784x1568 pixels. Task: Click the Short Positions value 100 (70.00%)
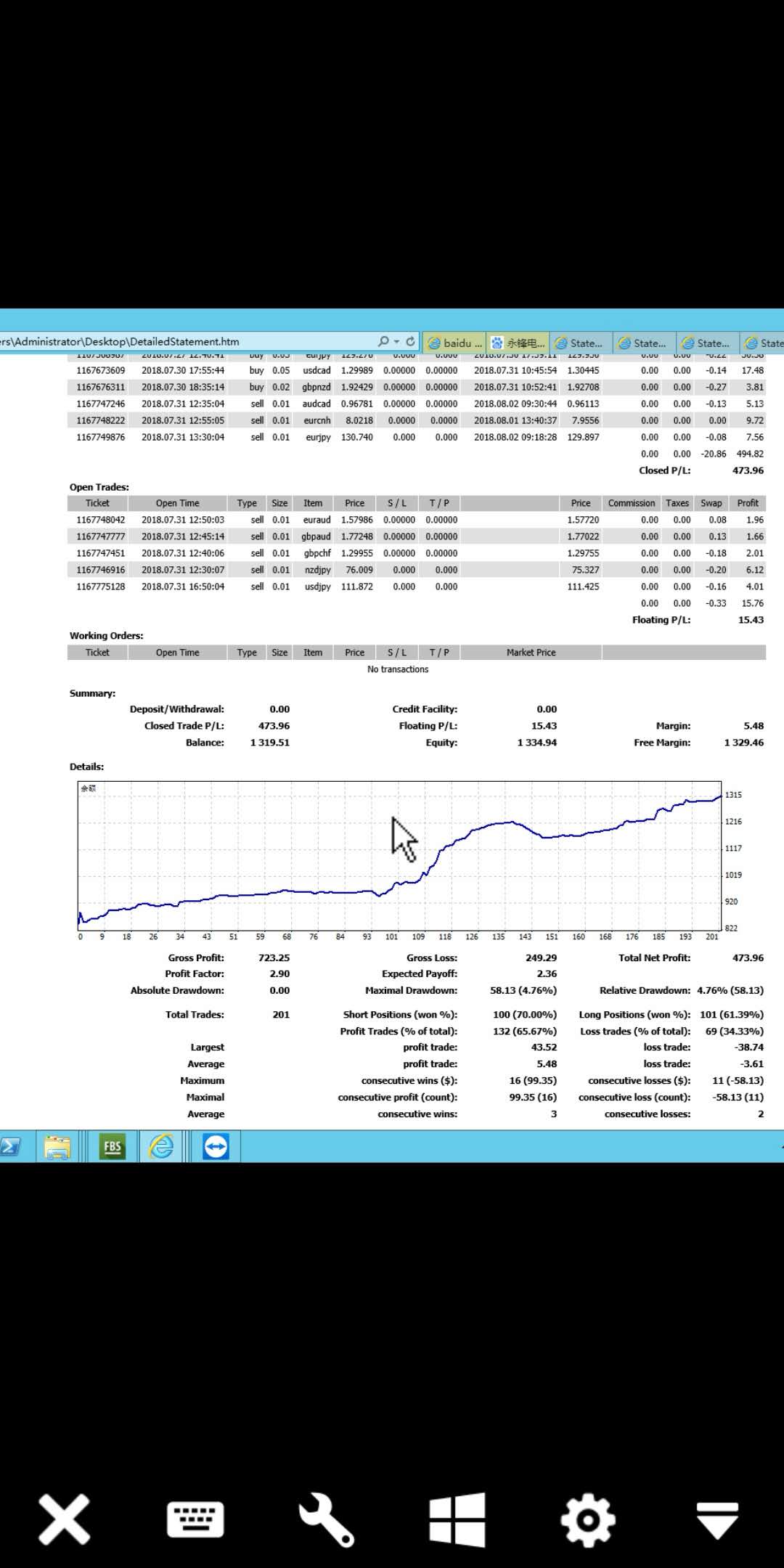[x=525, y=1015]
